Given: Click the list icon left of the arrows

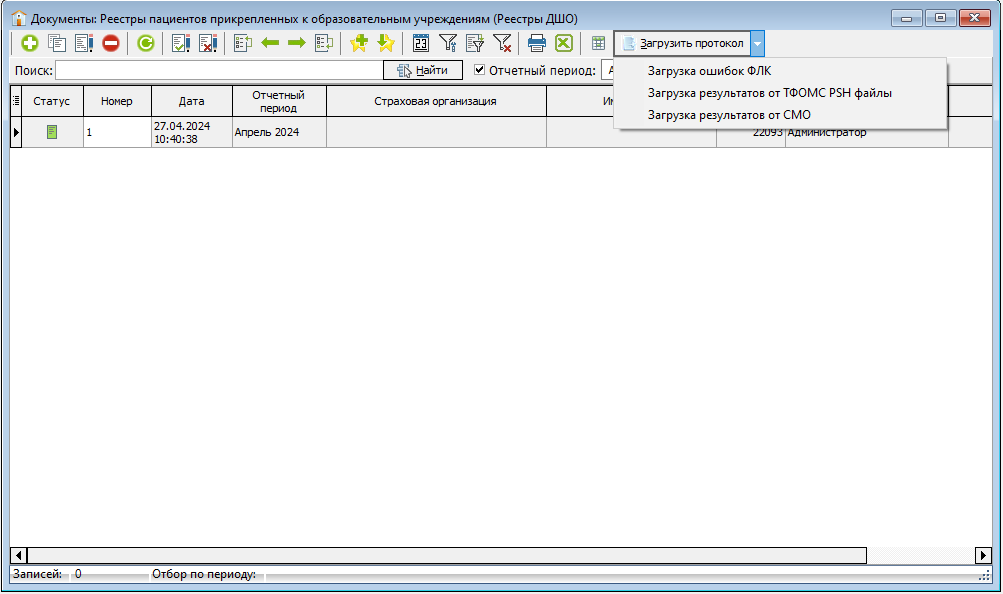Looking at the screenshot, I should [x=242, y=43].
